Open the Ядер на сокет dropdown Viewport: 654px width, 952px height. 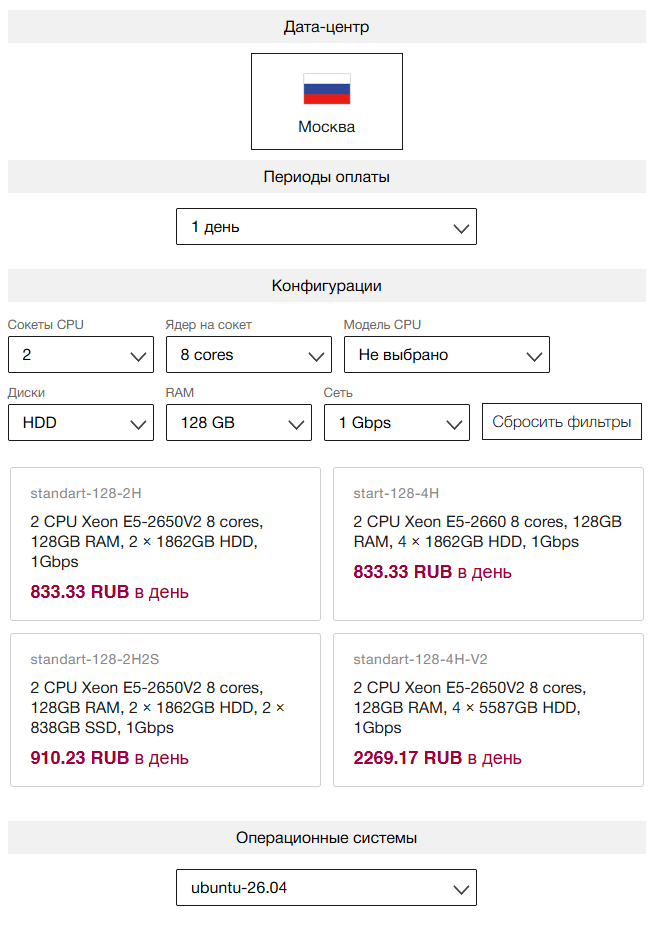click(x=248, y=355)
